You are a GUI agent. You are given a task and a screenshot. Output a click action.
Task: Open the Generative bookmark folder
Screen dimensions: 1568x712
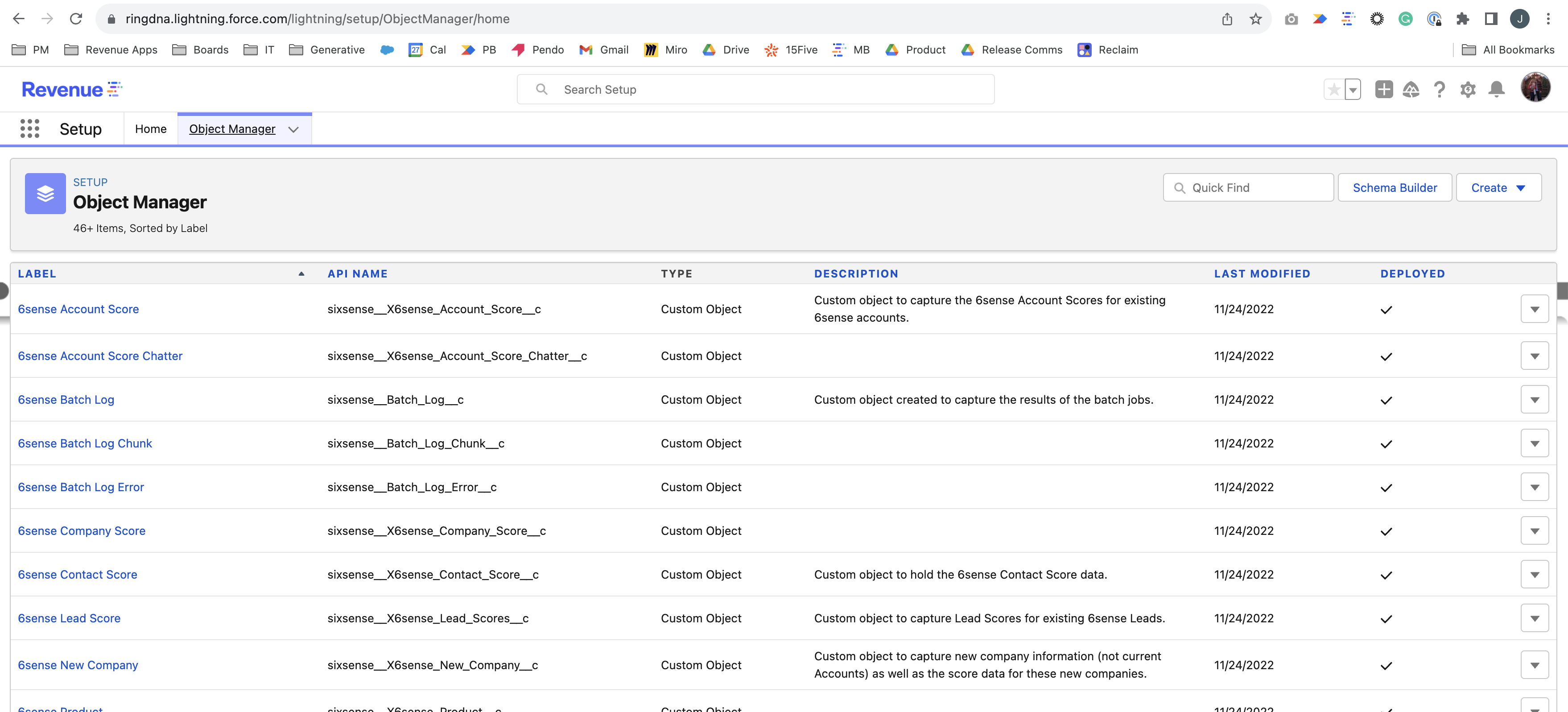327,50
